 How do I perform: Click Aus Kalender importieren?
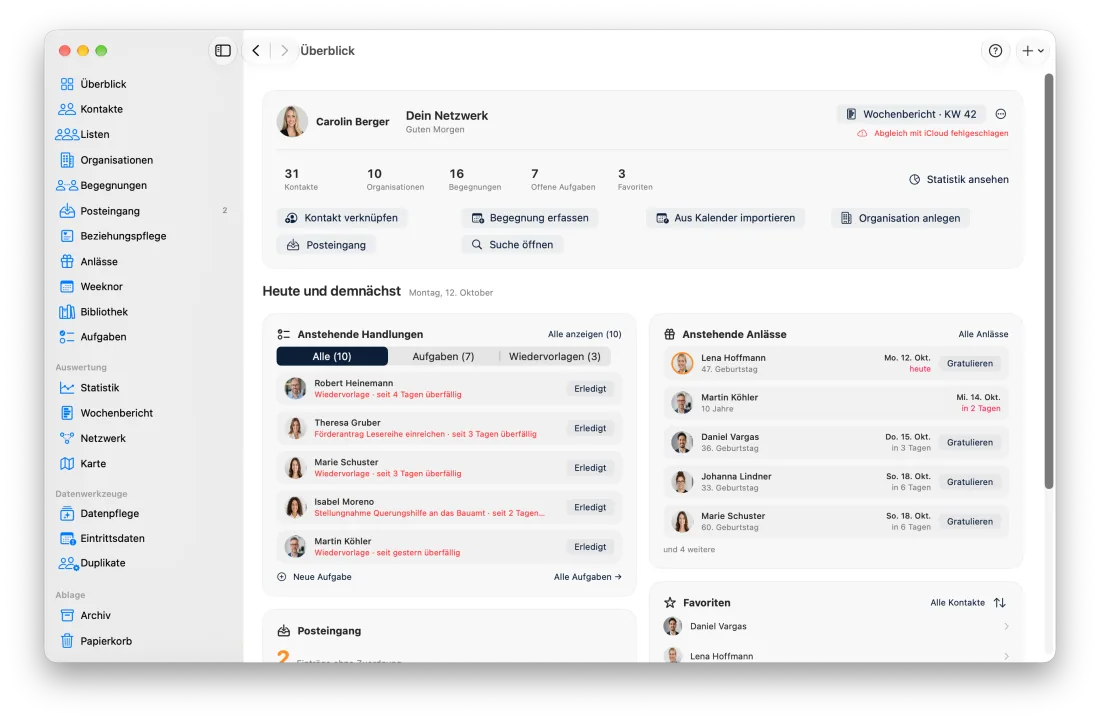[x=725, y=218]
